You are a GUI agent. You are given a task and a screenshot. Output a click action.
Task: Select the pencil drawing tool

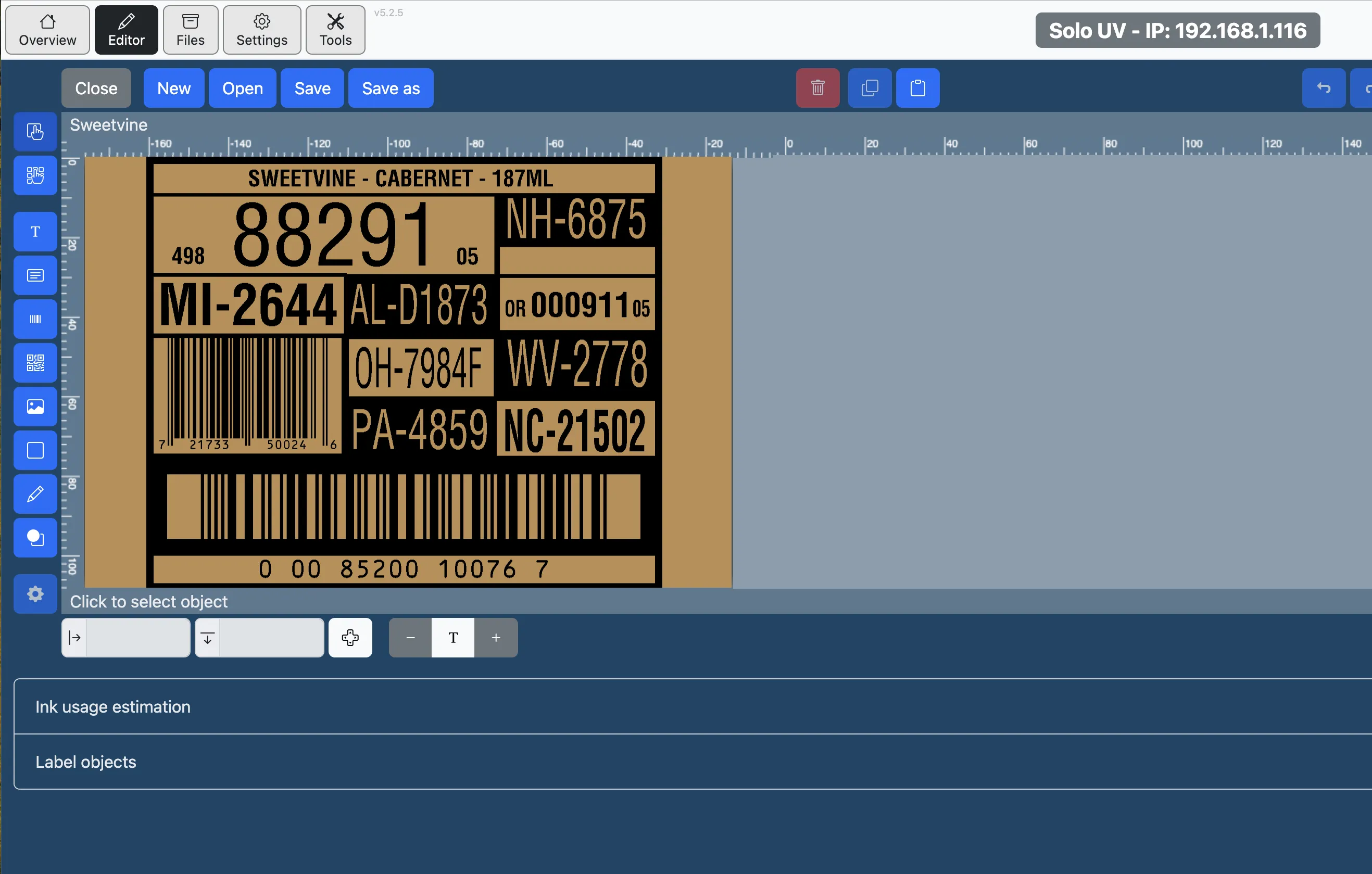click(35, 494)
